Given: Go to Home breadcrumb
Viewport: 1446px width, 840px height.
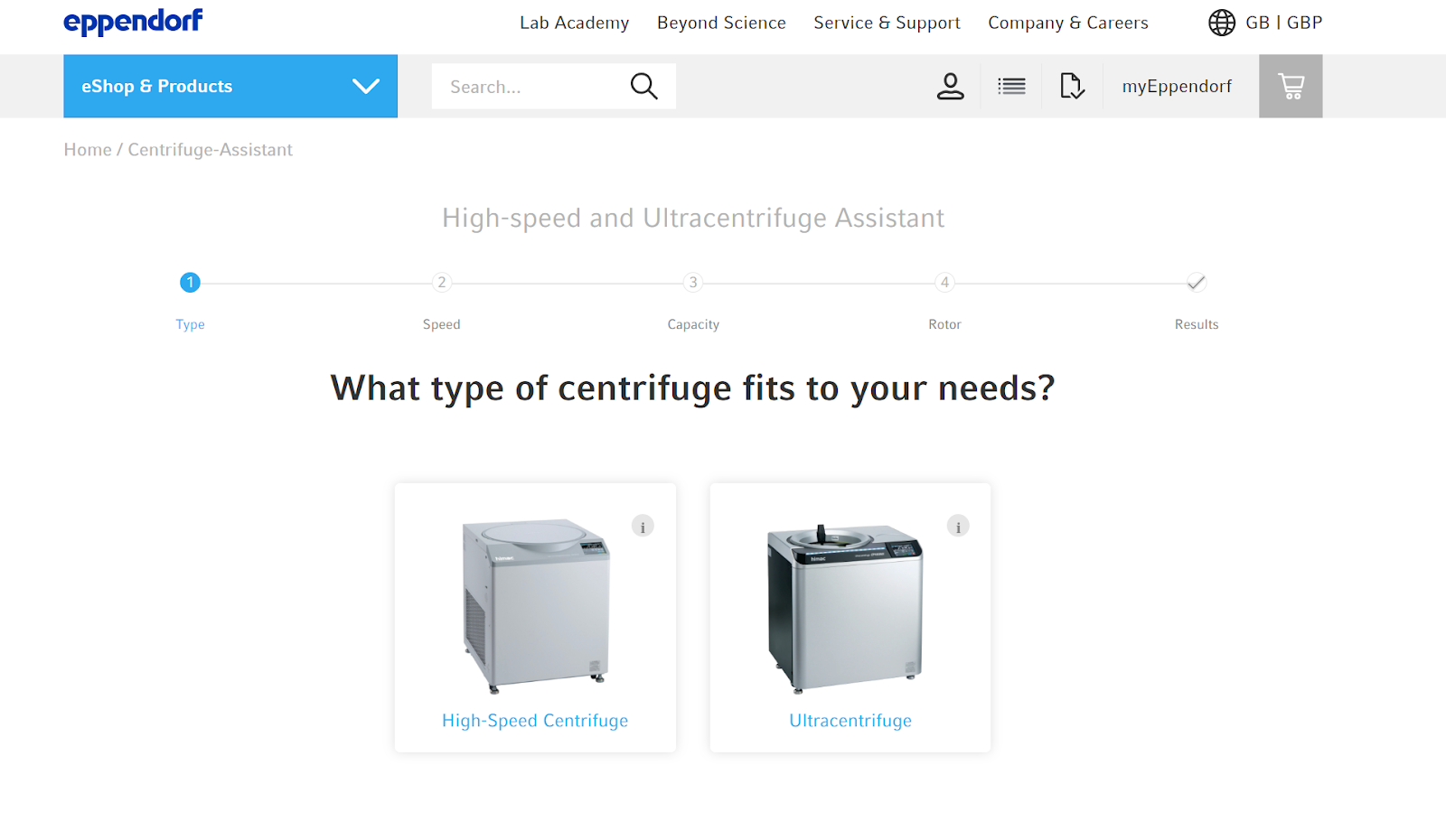Looking at the screenshot, I should point(88,150).
